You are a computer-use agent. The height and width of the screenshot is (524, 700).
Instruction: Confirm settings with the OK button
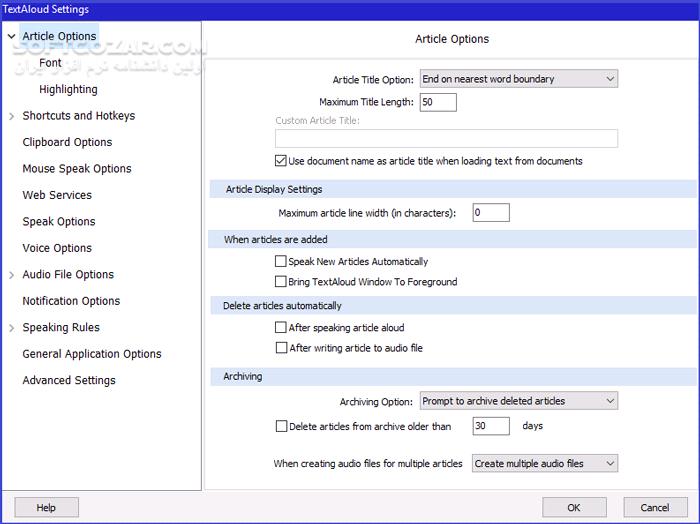tap(574, 507)
